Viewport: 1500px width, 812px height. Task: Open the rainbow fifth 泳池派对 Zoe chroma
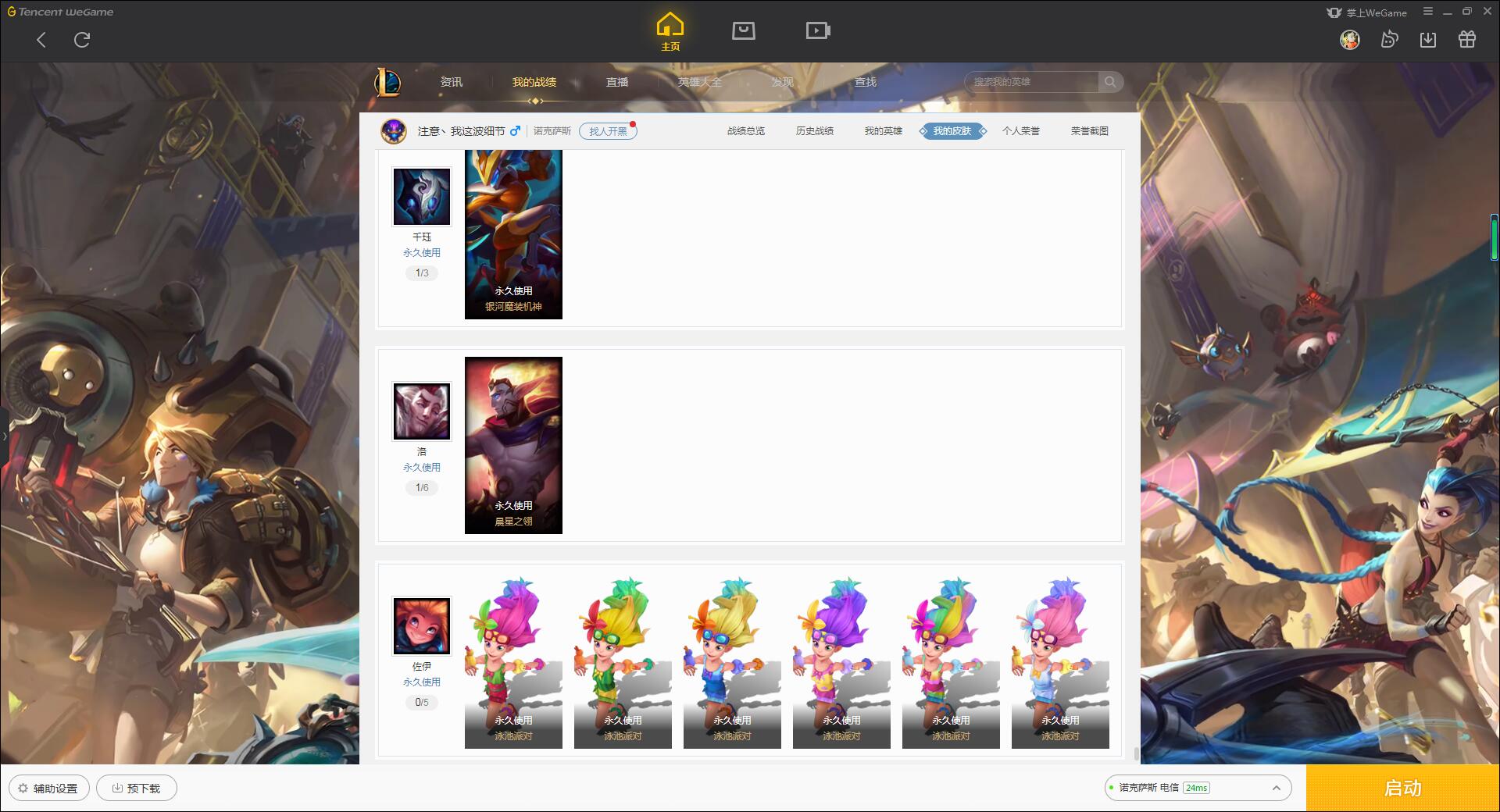click(x=951, y=662)
